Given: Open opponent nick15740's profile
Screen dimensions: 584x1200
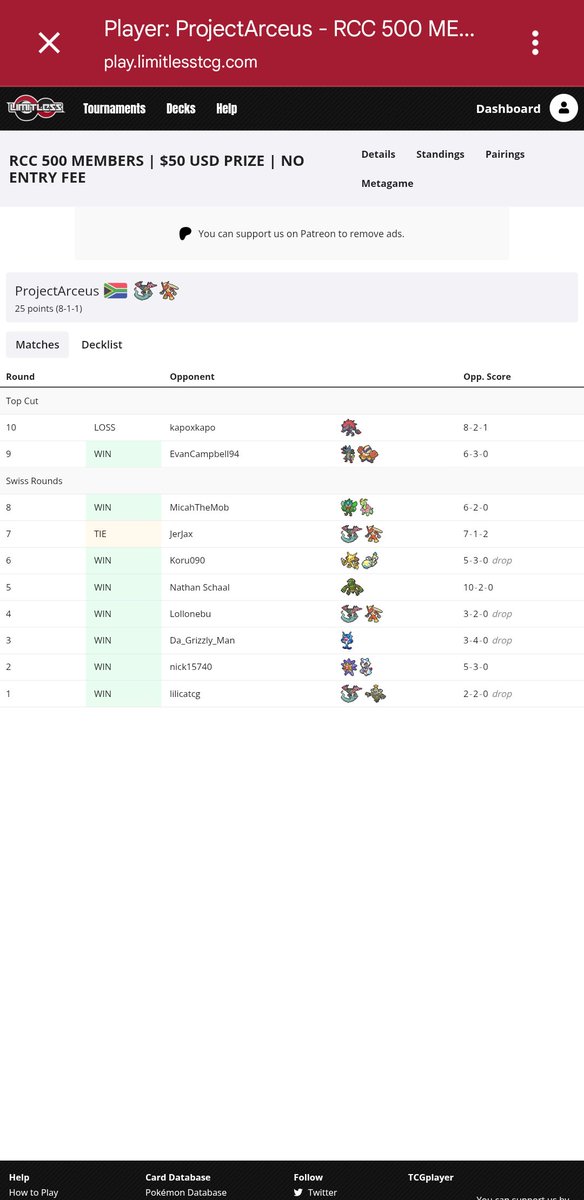Looking at the screenshot, I should pos(190,667).
